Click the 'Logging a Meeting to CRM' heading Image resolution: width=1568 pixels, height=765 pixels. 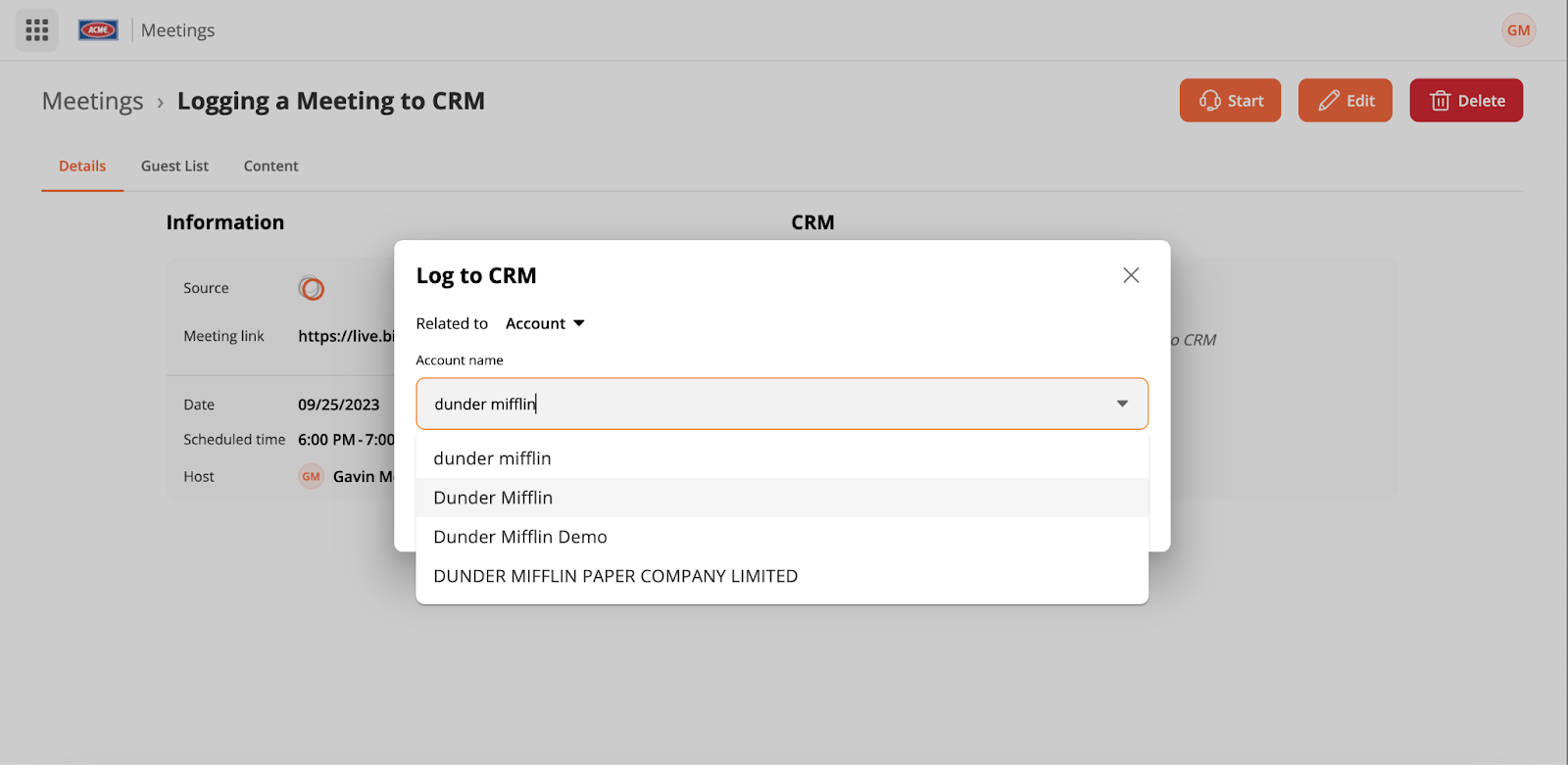[x=331, y=101]
